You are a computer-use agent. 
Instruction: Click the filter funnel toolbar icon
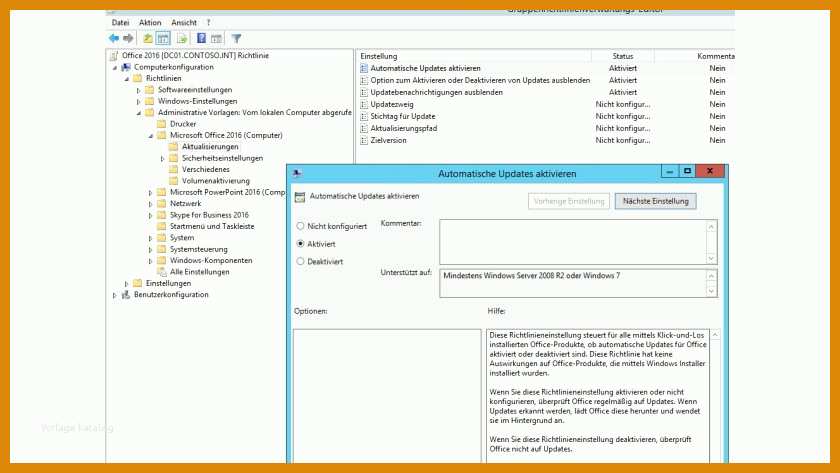(236, 39)
